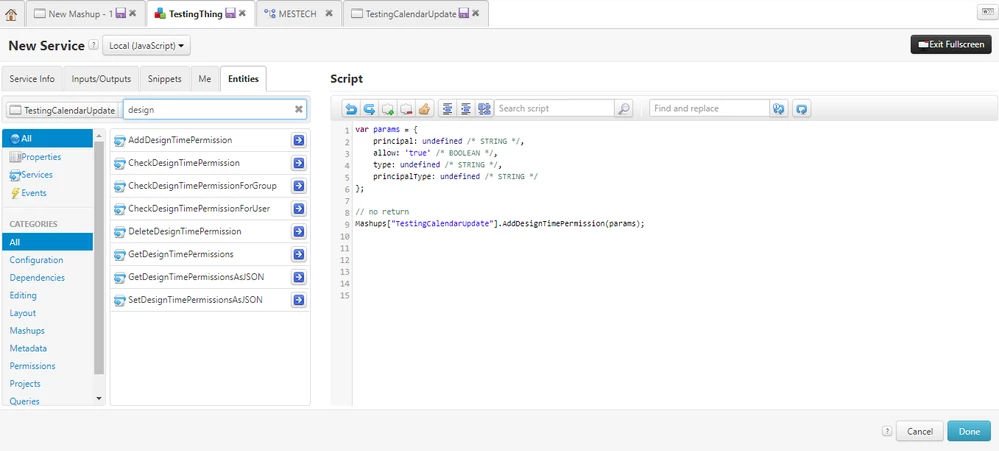Click the undo arrow in script toolbar
Viewport: 999px width, 451px height.
pyautogui.click(x=351, y=109)
